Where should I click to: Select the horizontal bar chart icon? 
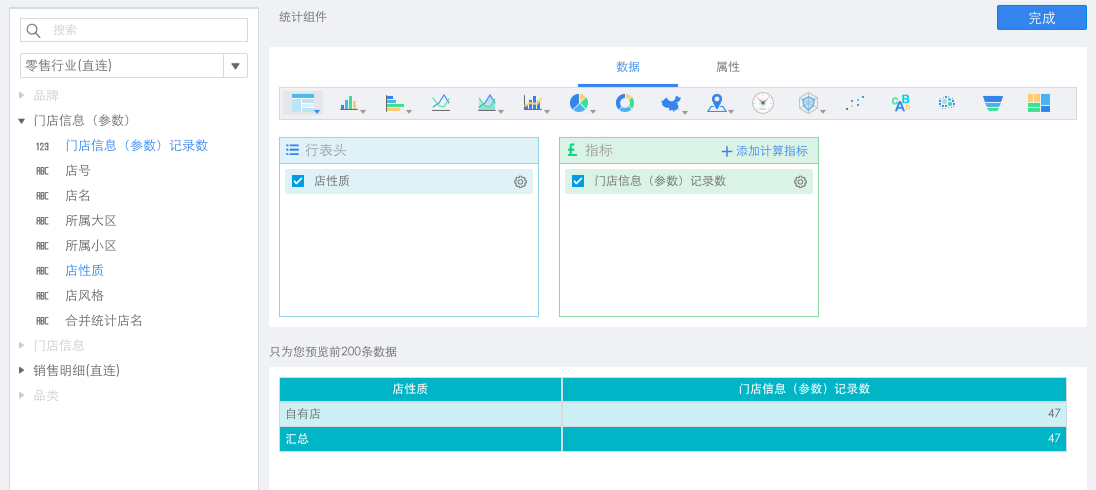(394, 103)
